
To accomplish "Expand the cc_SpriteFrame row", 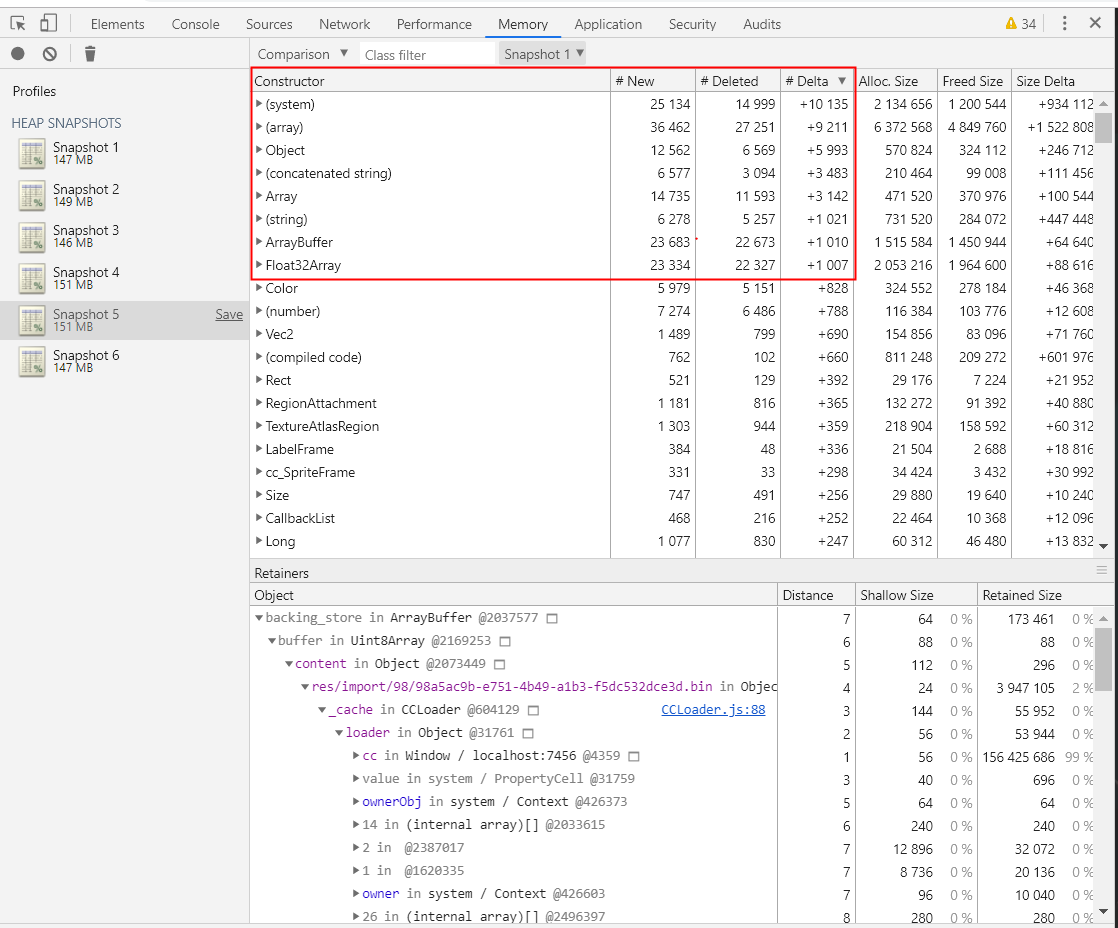I will click(x=260, y=472).
